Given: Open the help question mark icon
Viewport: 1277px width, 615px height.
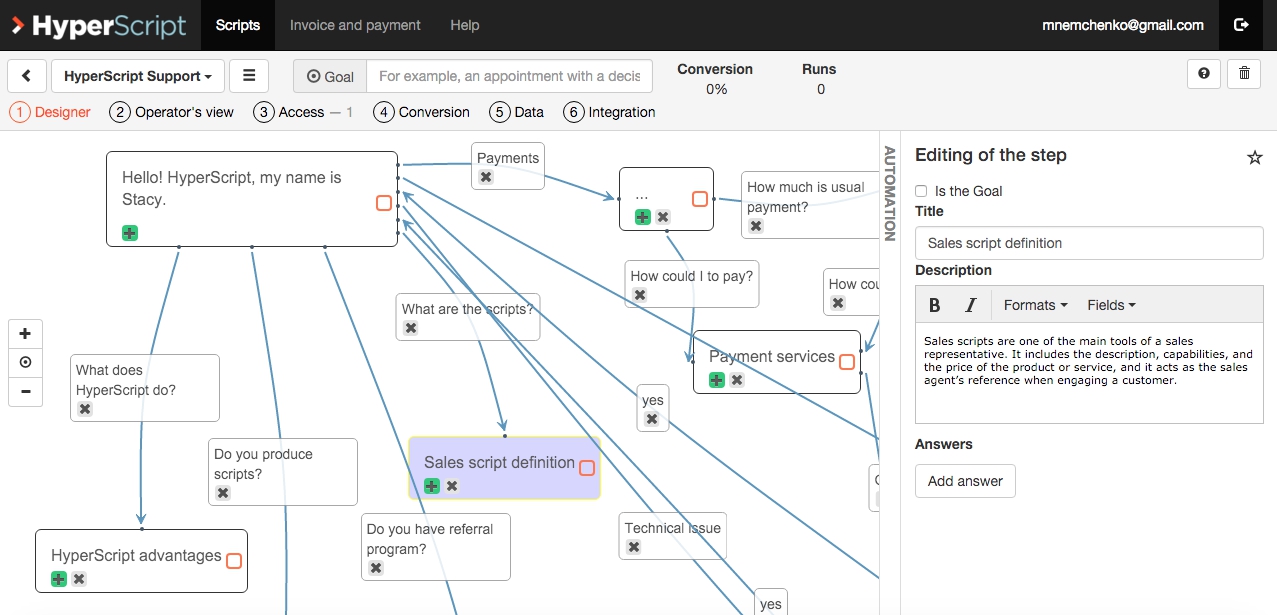Looking at the screenshot, I should click(x=1204, y=74).
